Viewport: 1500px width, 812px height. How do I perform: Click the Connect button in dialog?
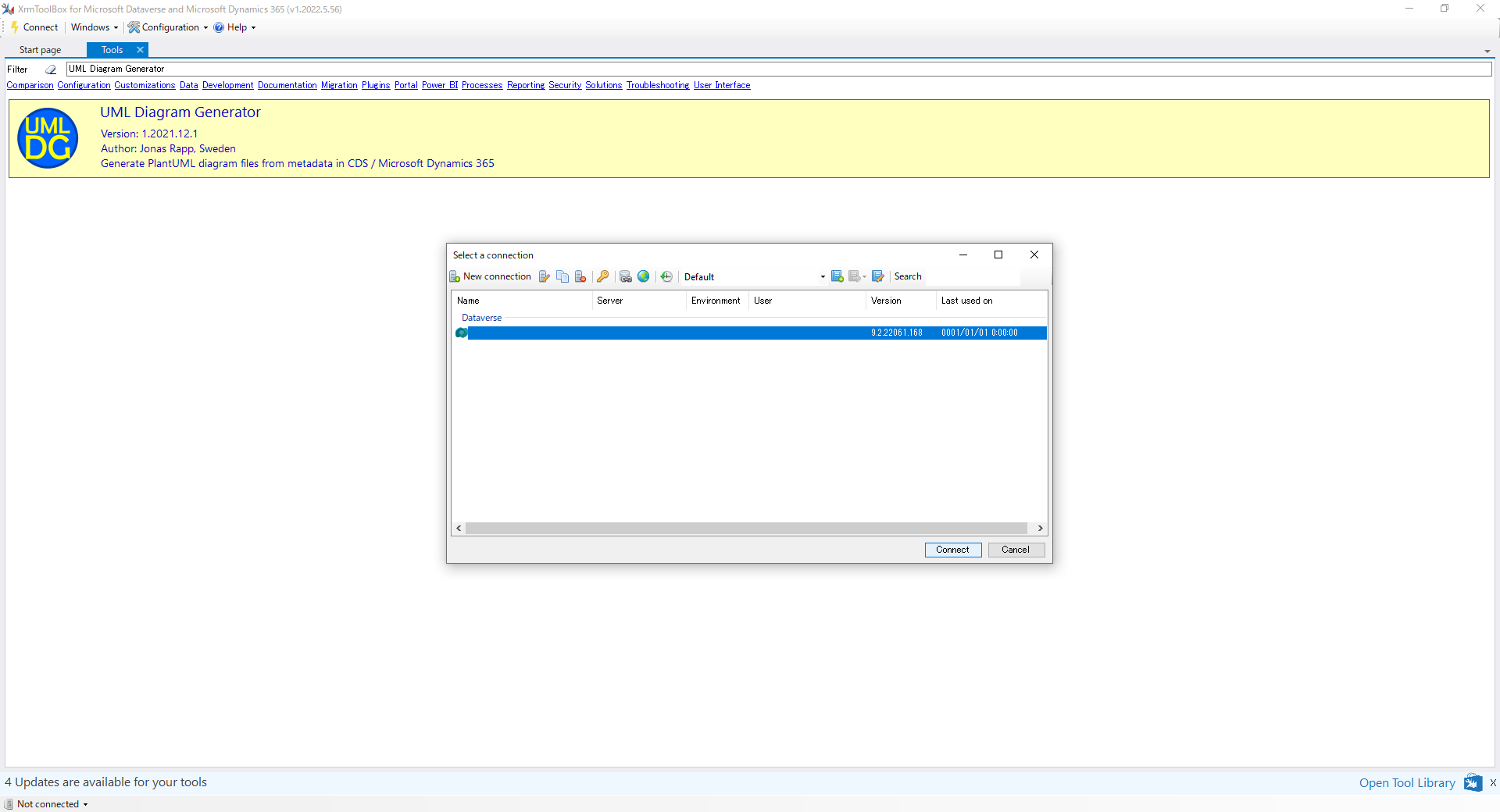tap(952, 550)
